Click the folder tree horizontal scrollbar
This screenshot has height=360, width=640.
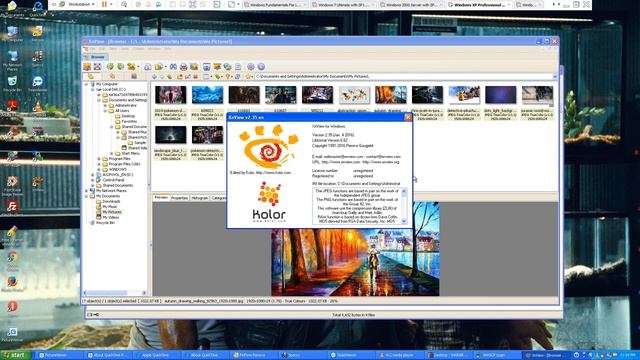pyautogui.click(x=115, y=293)
